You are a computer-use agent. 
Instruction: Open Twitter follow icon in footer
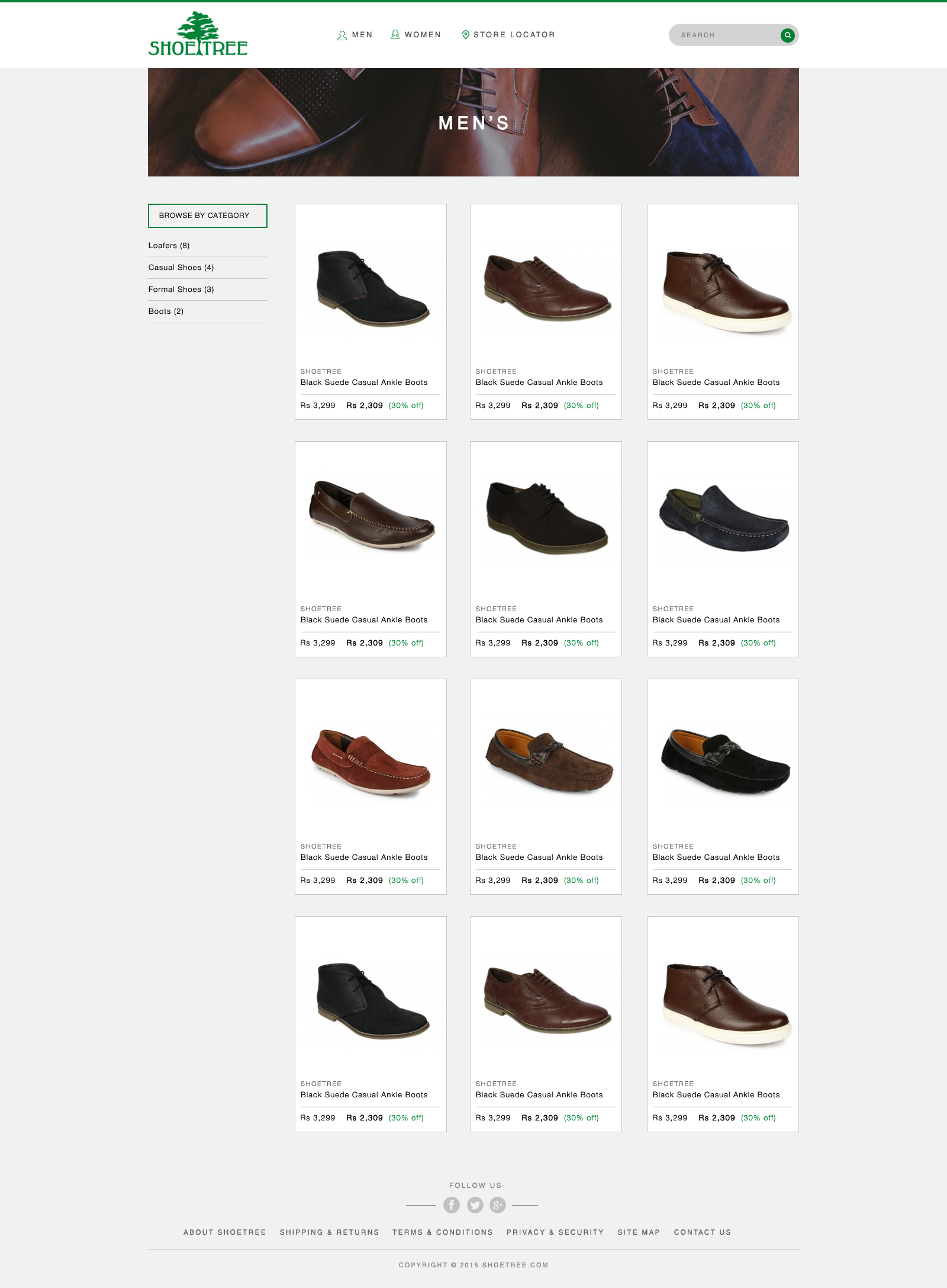pos(475,1205)
